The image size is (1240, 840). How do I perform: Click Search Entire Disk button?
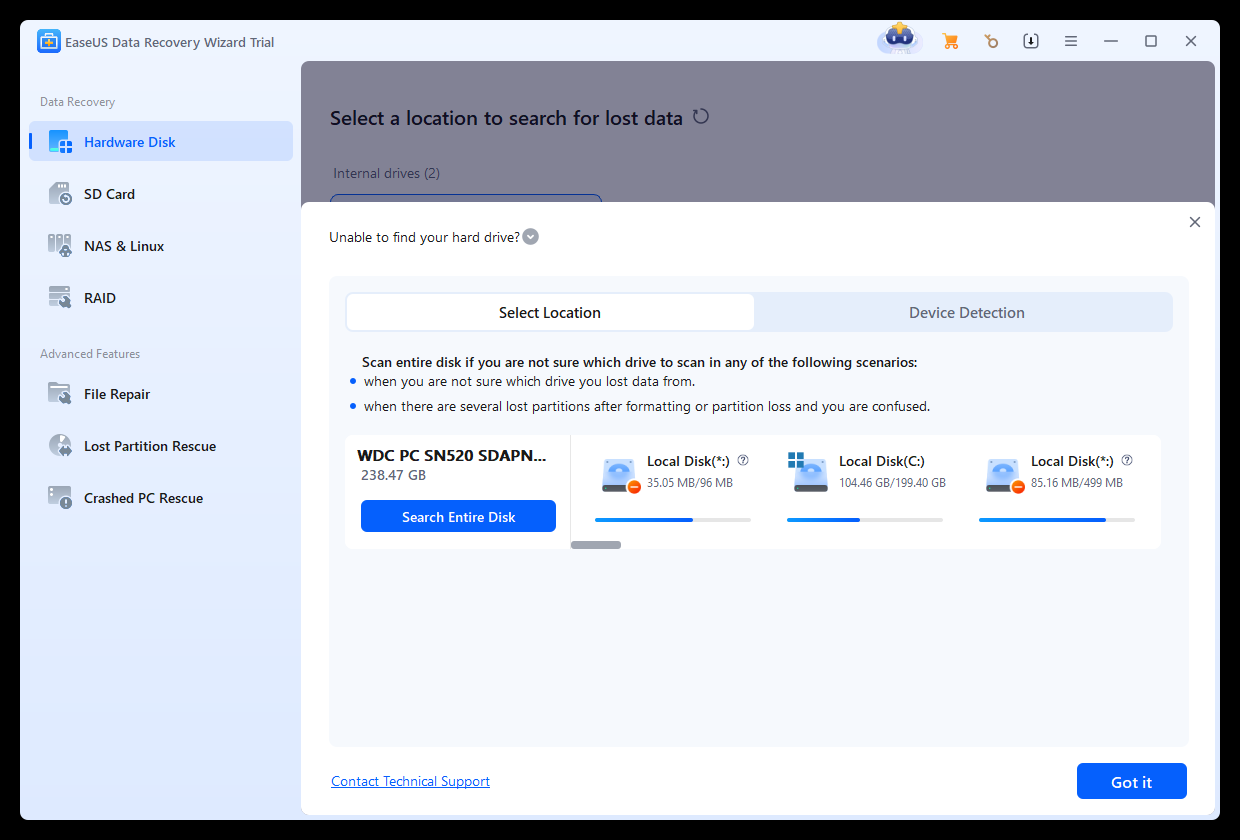pos(458,516)
